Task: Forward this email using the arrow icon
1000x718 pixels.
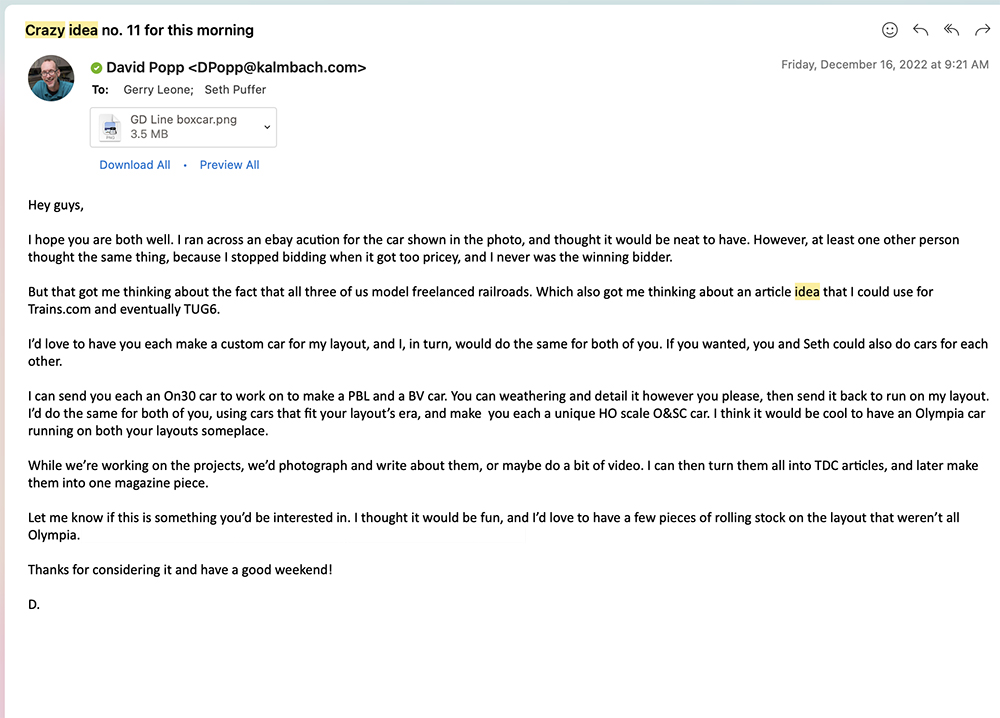Action: tap(982, 30)
